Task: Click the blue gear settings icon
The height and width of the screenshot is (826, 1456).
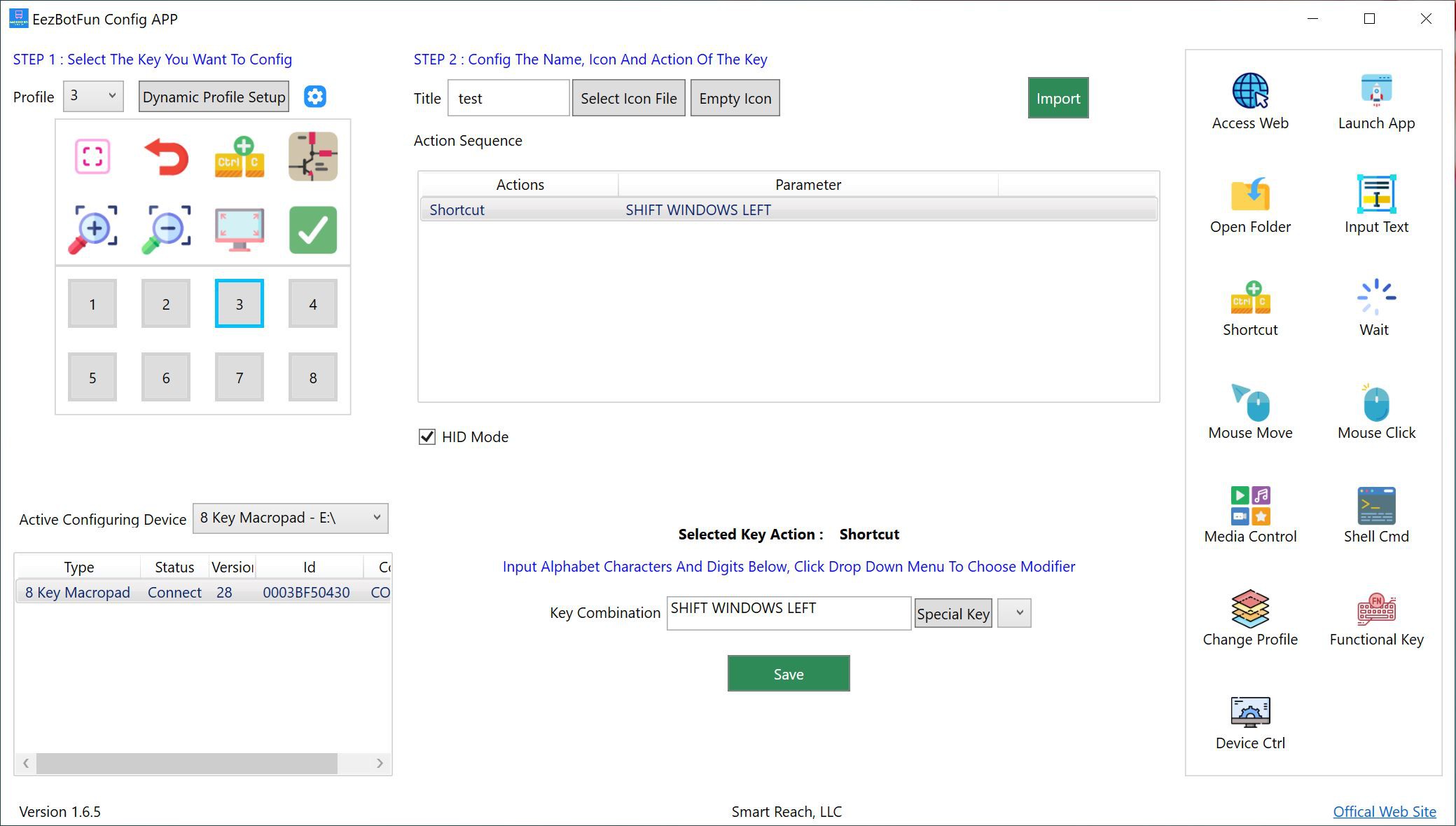Action: click(x=315, y=97)
